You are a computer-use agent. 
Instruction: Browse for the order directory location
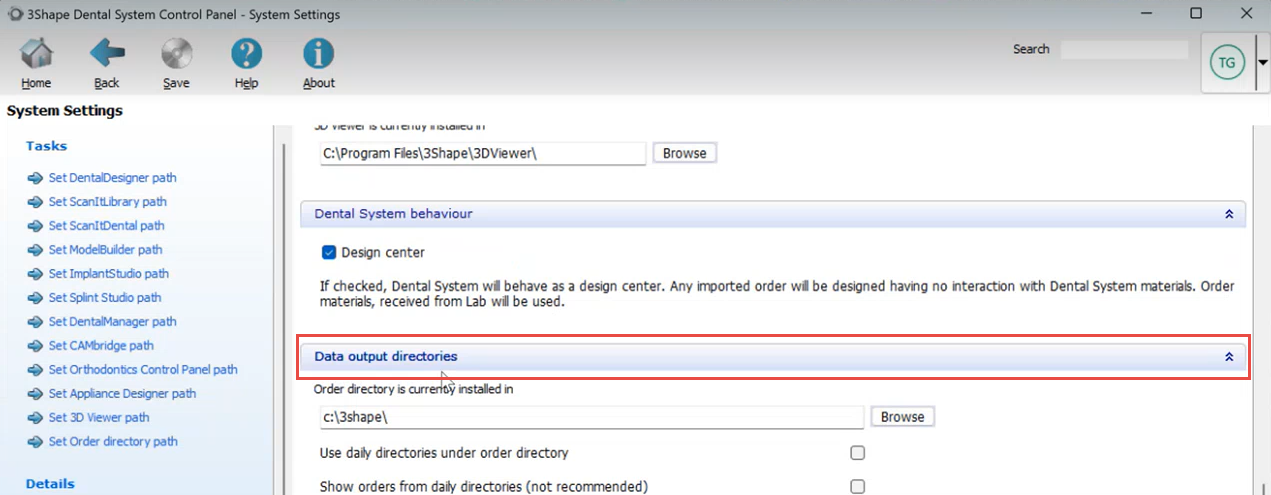coord(902,417)
